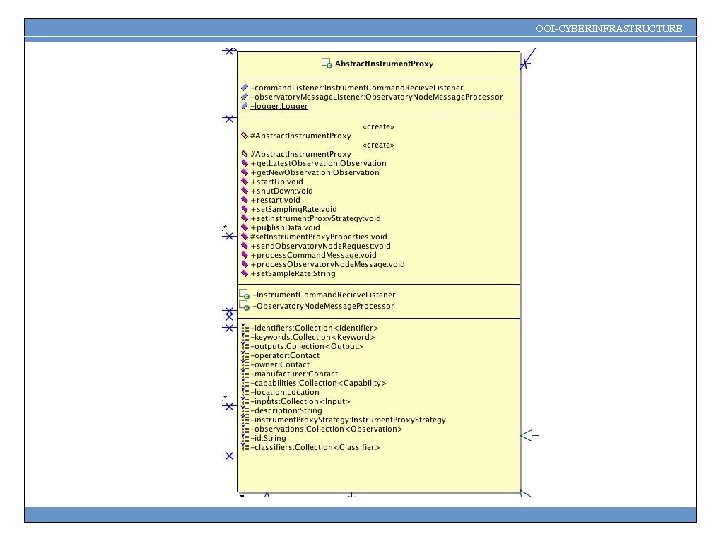Click the protected method icon beside setInstrumentProxyProperties

click(x=245, y=236)
